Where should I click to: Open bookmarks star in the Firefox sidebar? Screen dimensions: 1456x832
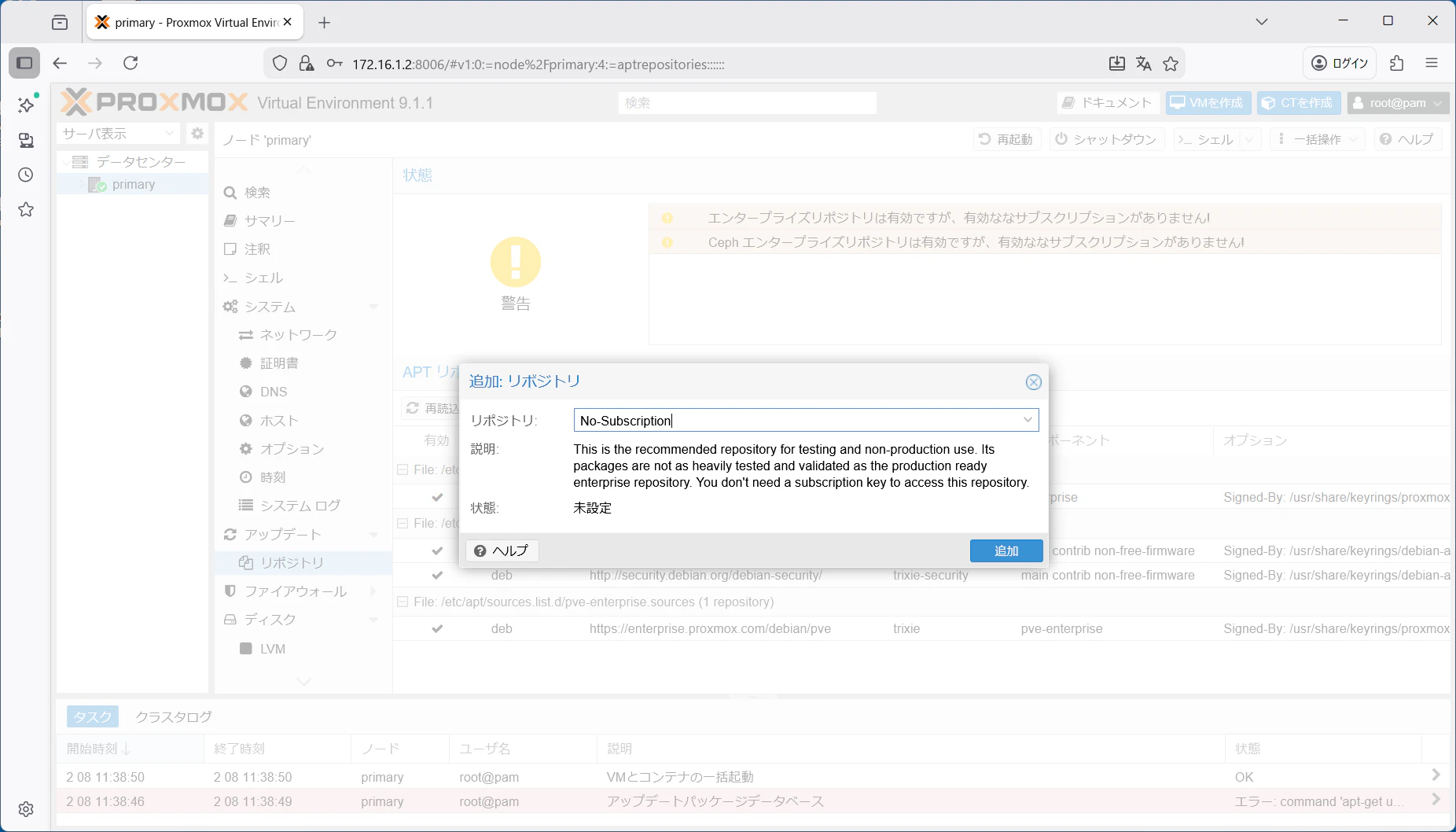click(x=26, y=209)
